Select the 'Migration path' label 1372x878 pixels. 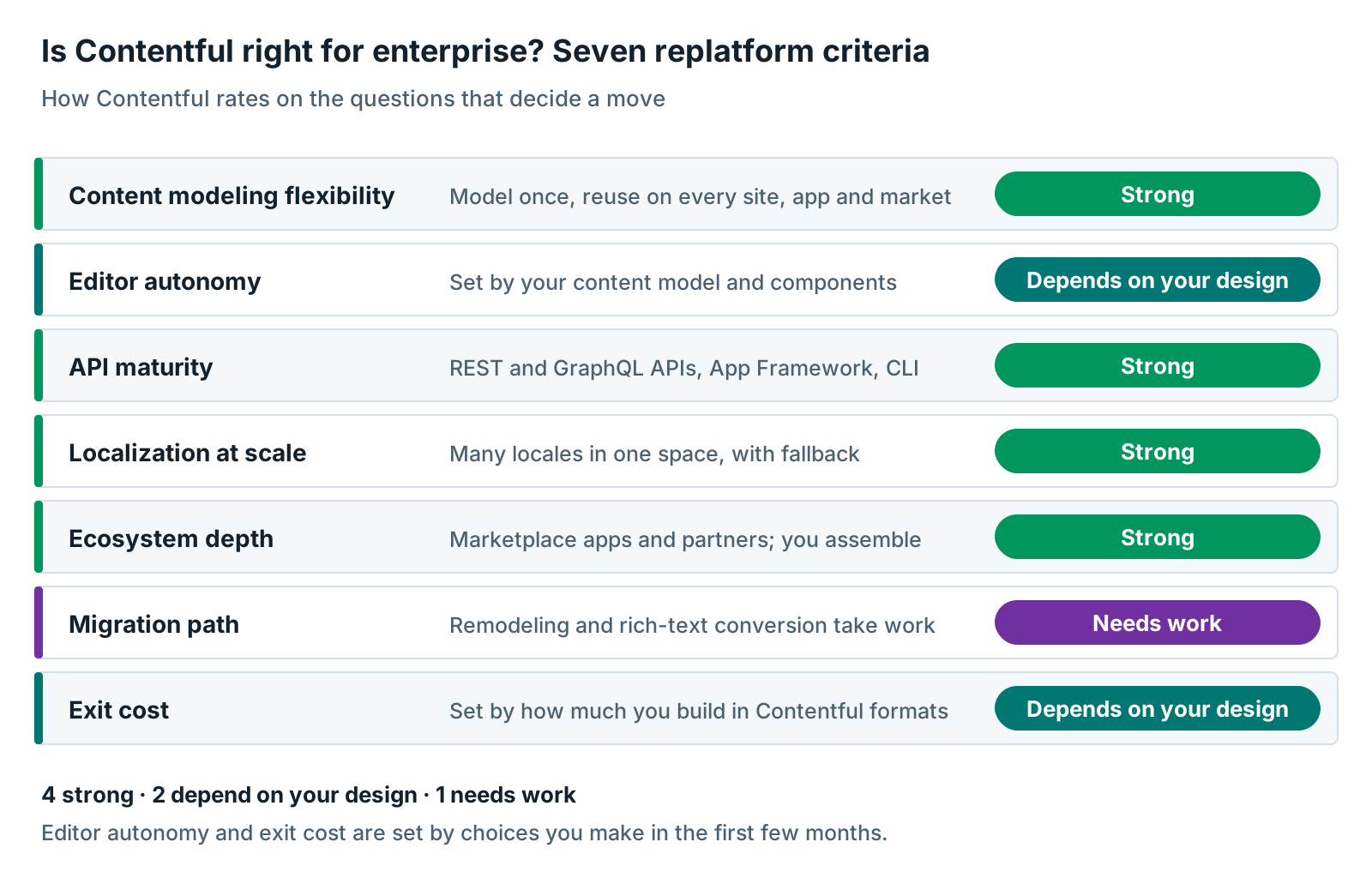tap(153, 624)
